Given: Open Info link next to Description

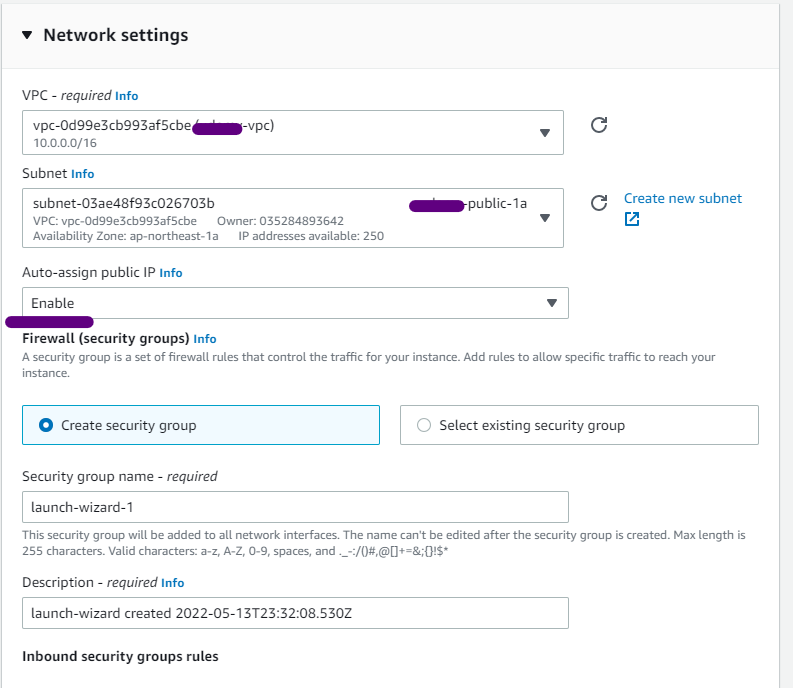Looking at the screenshot, I should pyautogui.click(x=172, y=583).
